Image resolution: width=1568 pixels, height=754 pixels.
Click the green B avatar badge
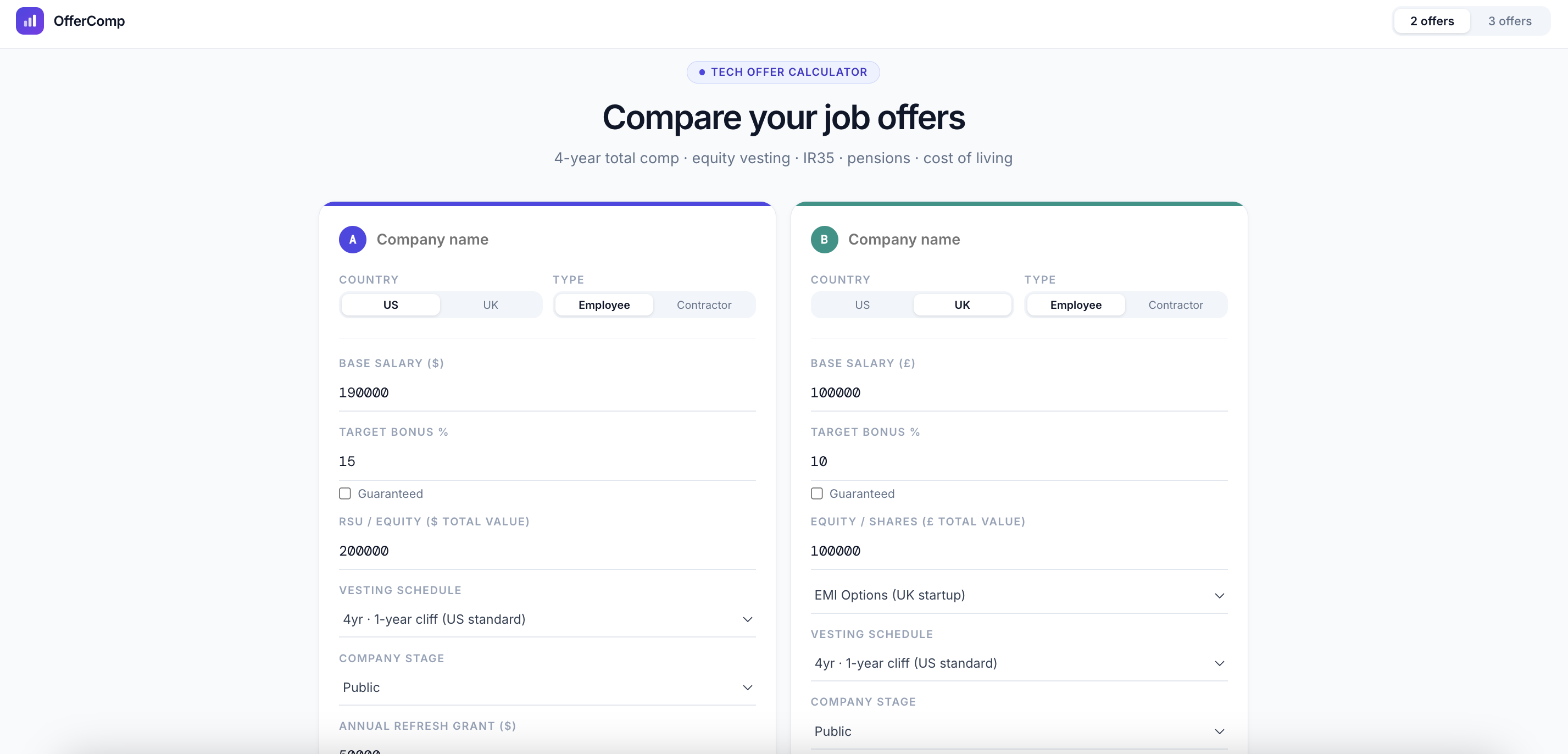[824, 240]
